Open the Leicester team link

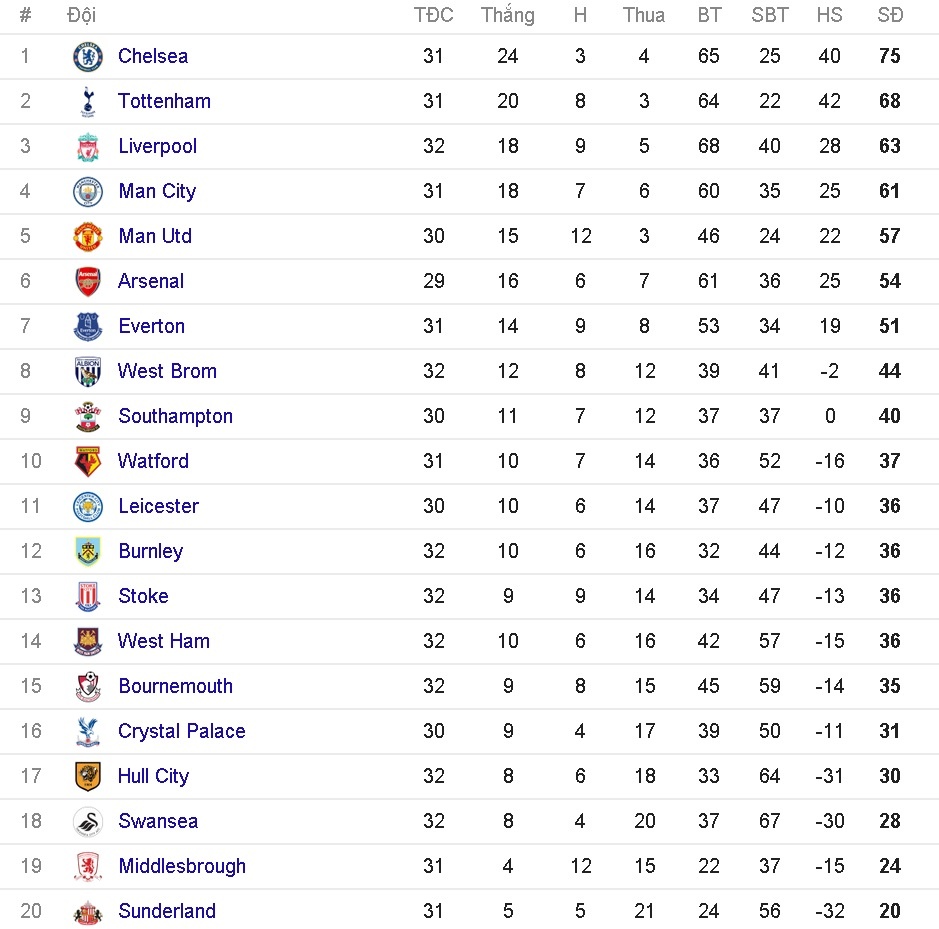pyautogui.click(x=158, y=506)
